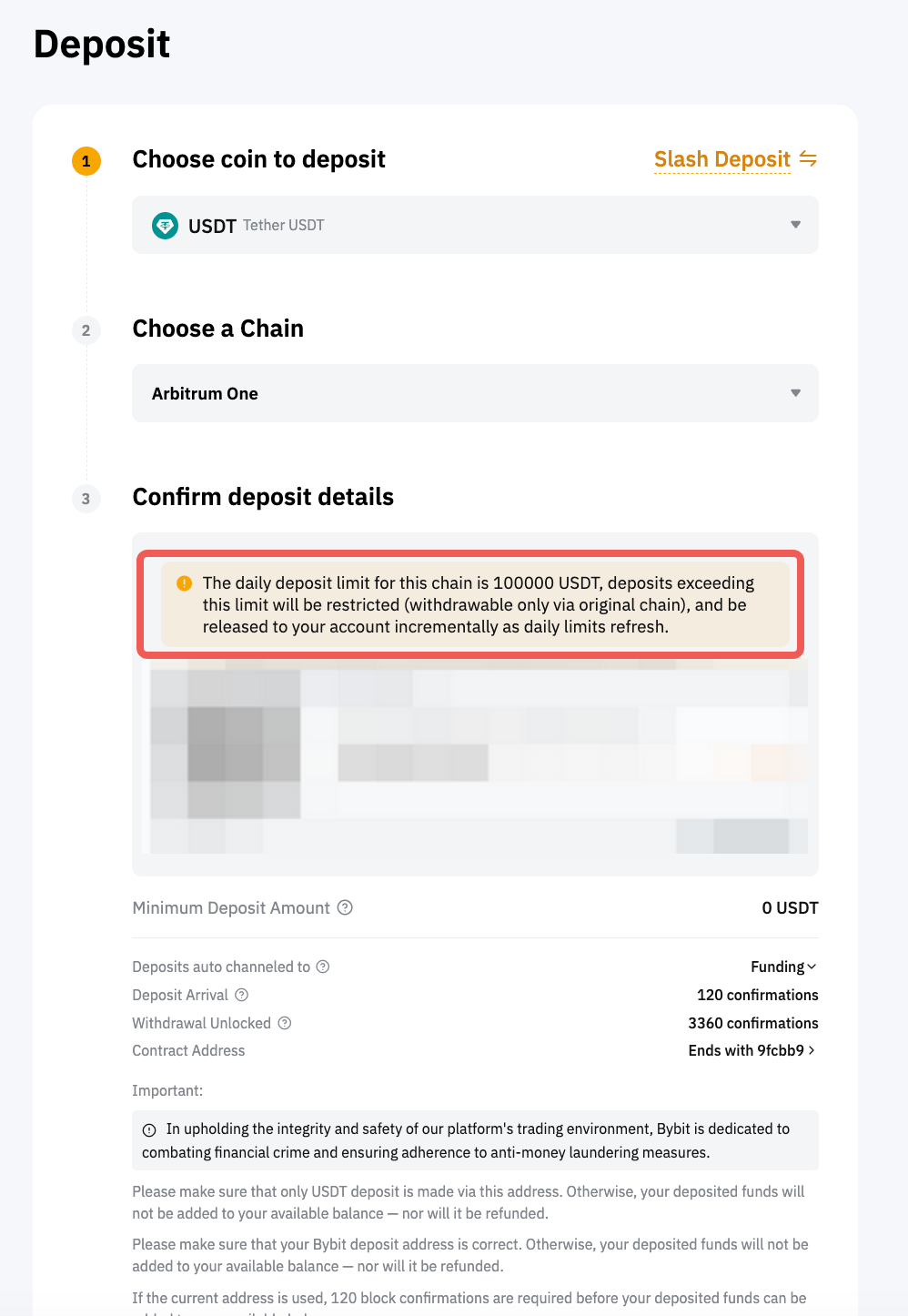Image resolution: width=908 pixels, height=1316 pixels.
Task: Click the Slash Deposit swap arrows icon
Action: (808, 159)
